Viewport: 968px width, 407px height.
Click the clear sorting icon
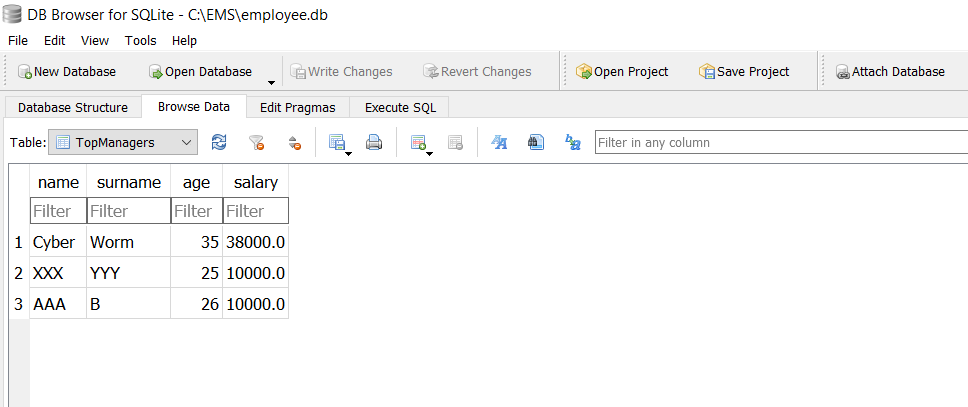coord(293,143)
